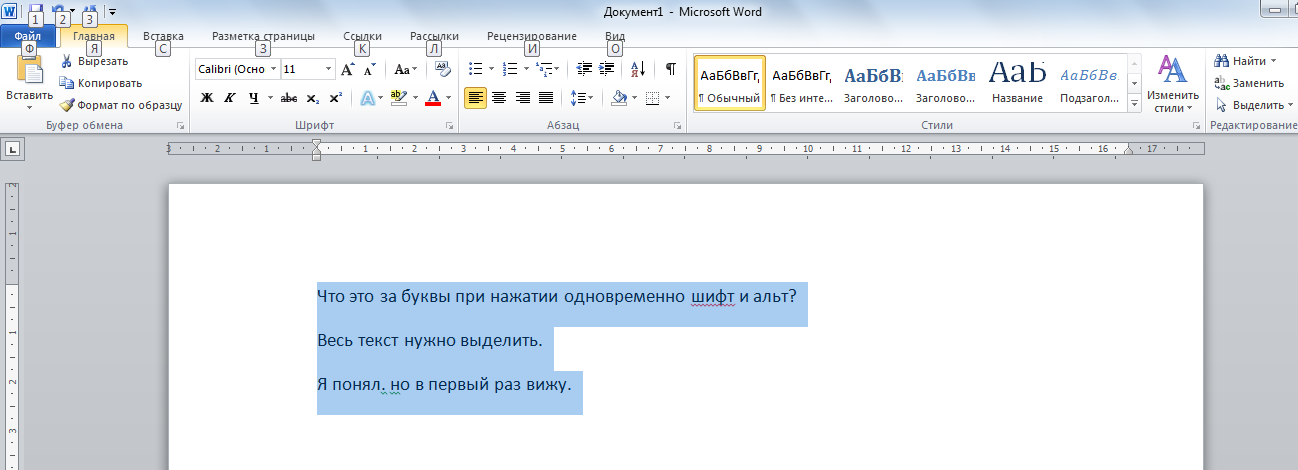Screen dimensions: 1298x470
Task: Open the Clipboard (Буфер обмена) pane launcher
Action: click(x=181, y=126)
